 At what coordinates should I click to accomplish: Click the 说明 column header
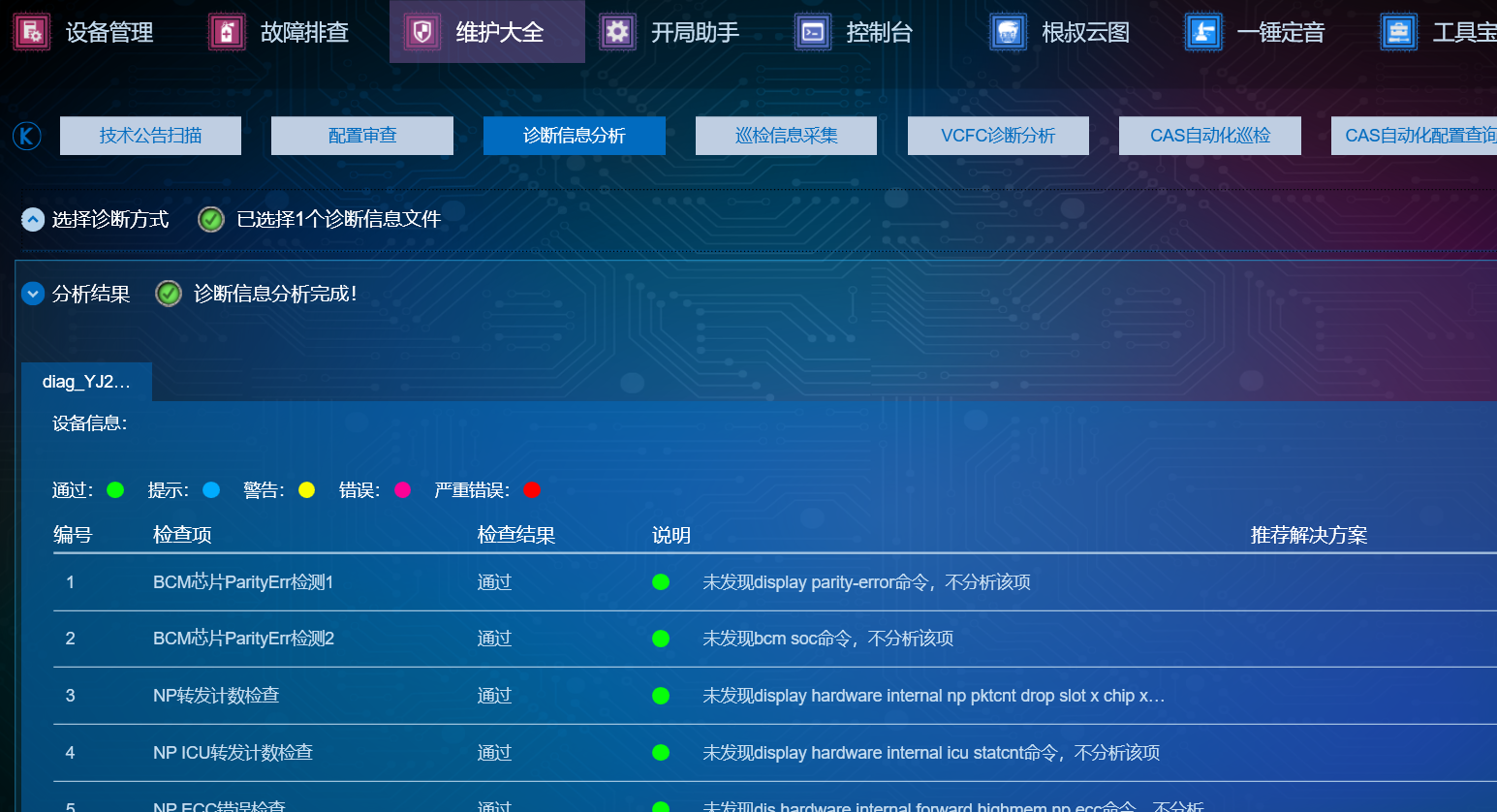[x=671, y=535]
